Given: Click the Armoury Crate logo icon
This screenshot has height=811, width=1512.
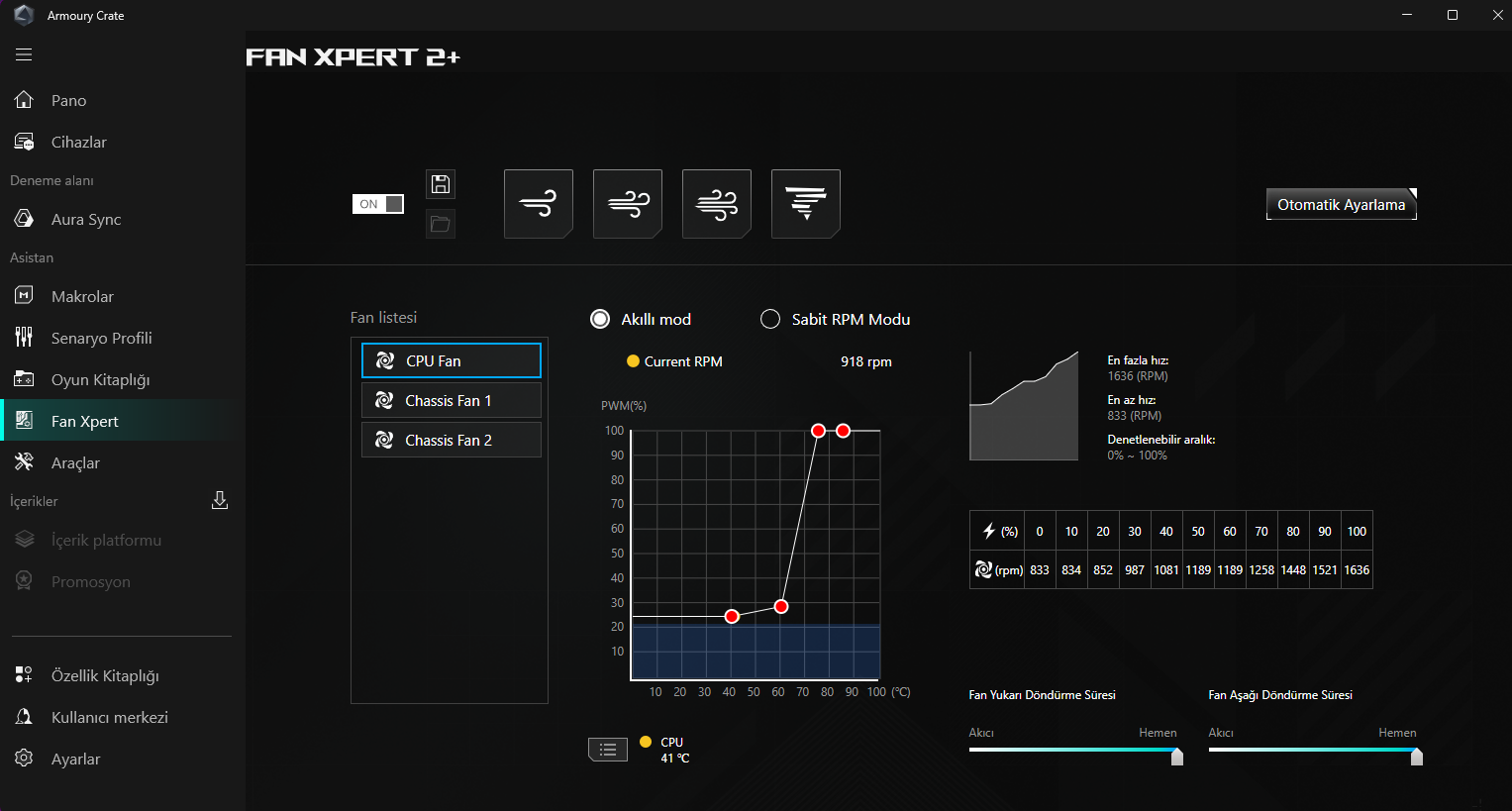Looking at the screenshot, I should (x=24, y=15).
